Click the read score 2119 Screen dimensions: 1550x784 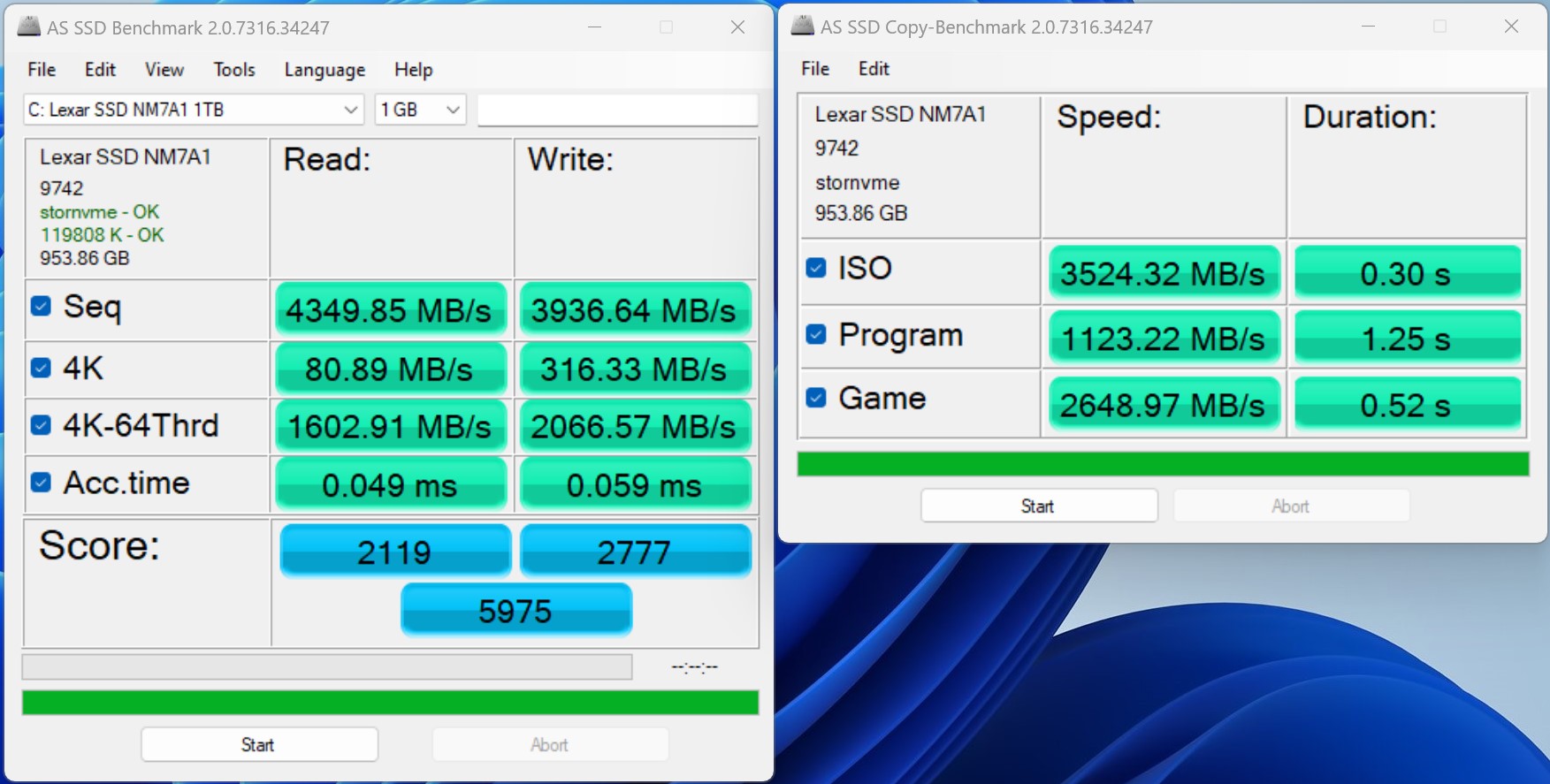point(395,551)
